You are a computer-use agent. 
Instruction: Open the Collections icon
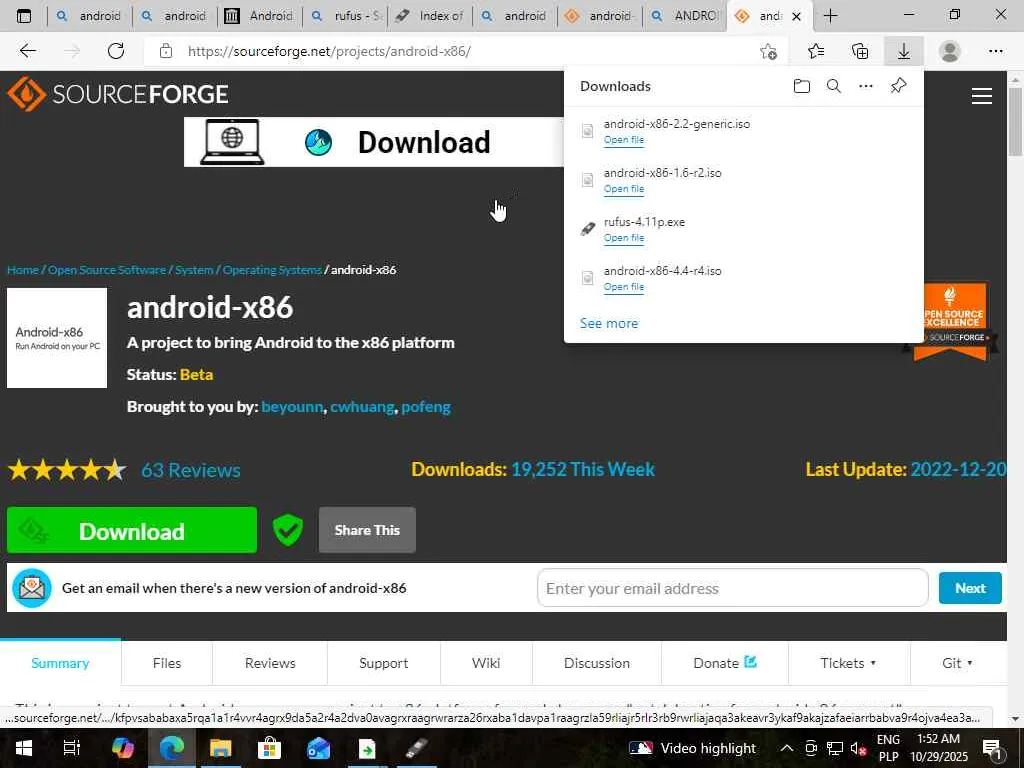[860, 51]
